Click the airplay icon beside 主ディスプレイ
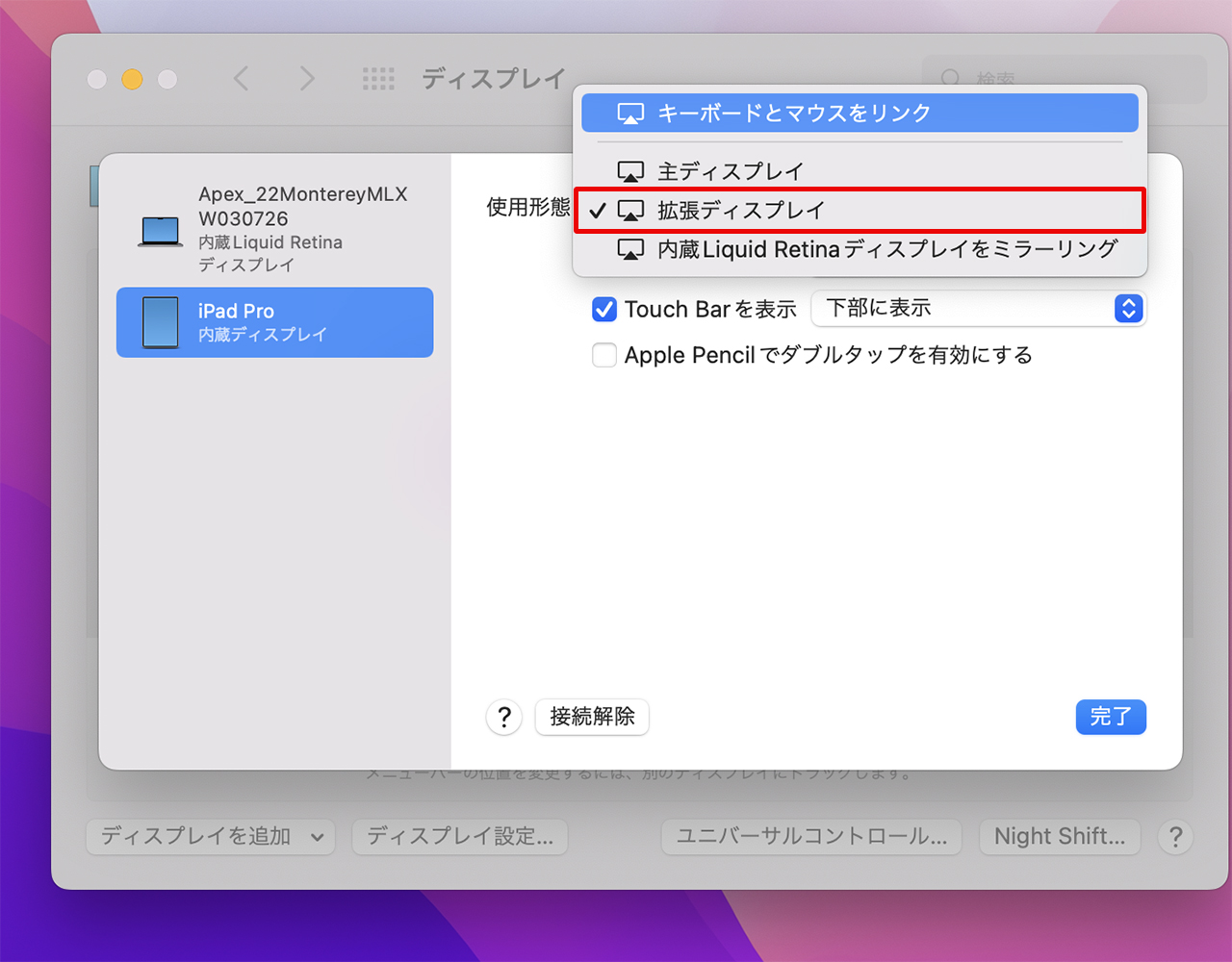1232x962 pixels. coord(630,172)
